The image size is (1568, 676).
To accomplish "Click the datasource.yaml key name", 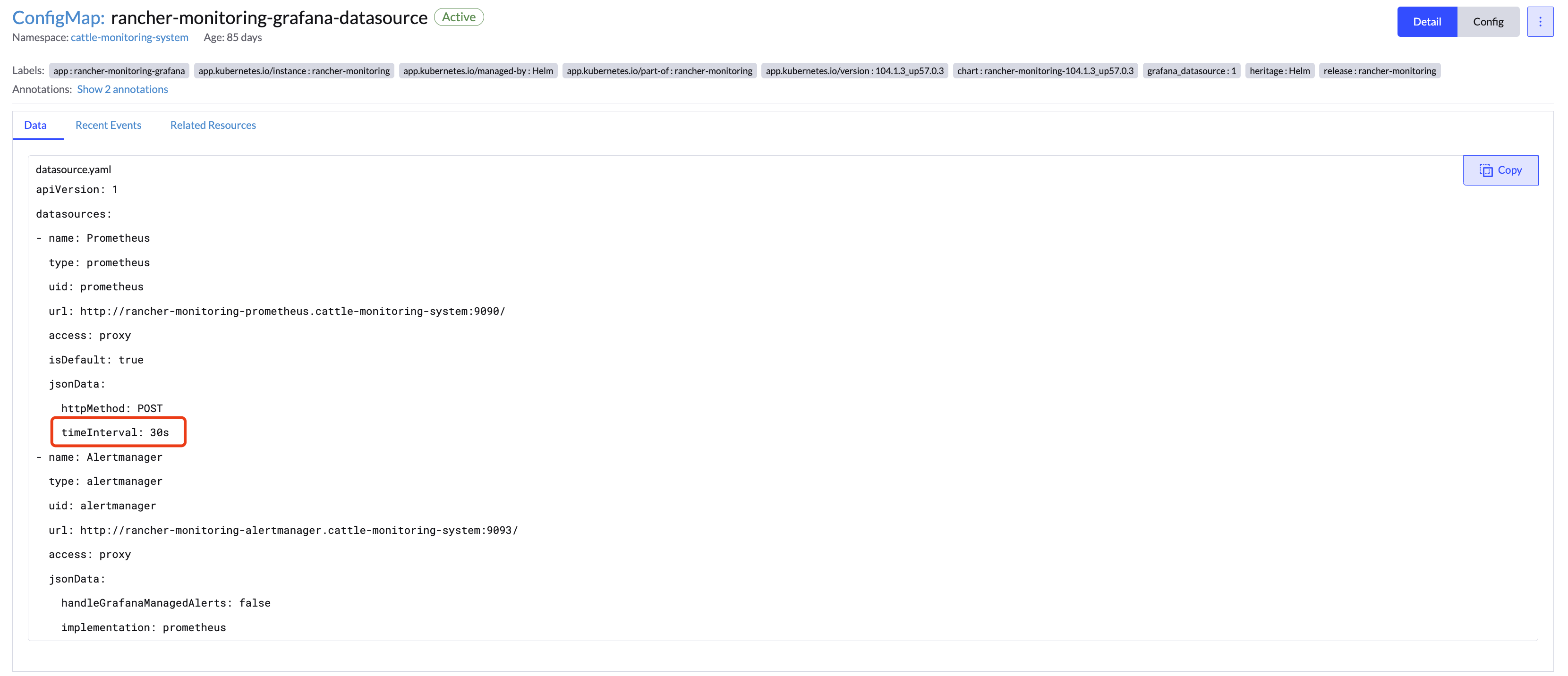I will point(73,170).
